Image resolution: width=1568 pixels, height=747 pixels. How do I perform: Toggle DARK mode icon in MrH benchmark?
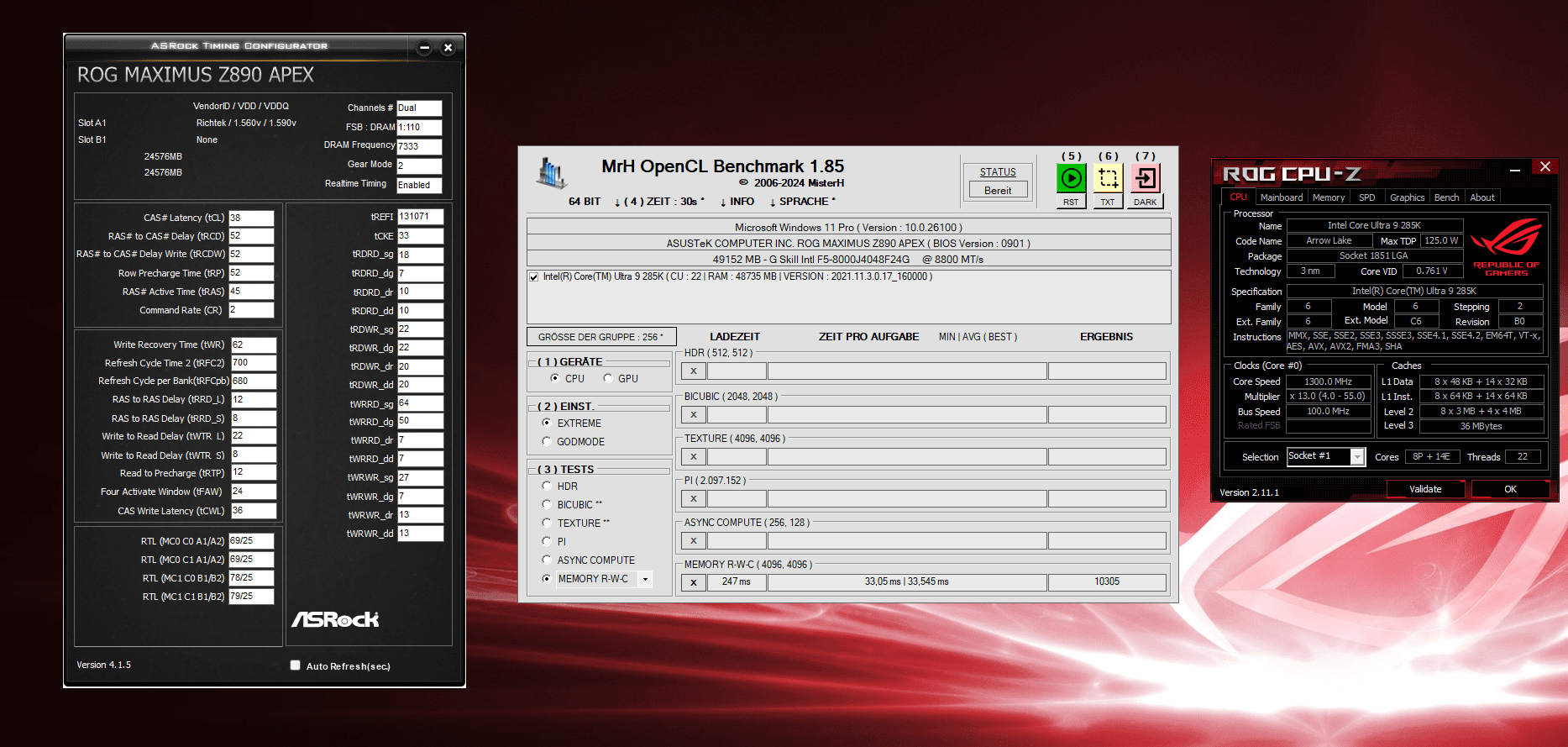(1146, 178)
